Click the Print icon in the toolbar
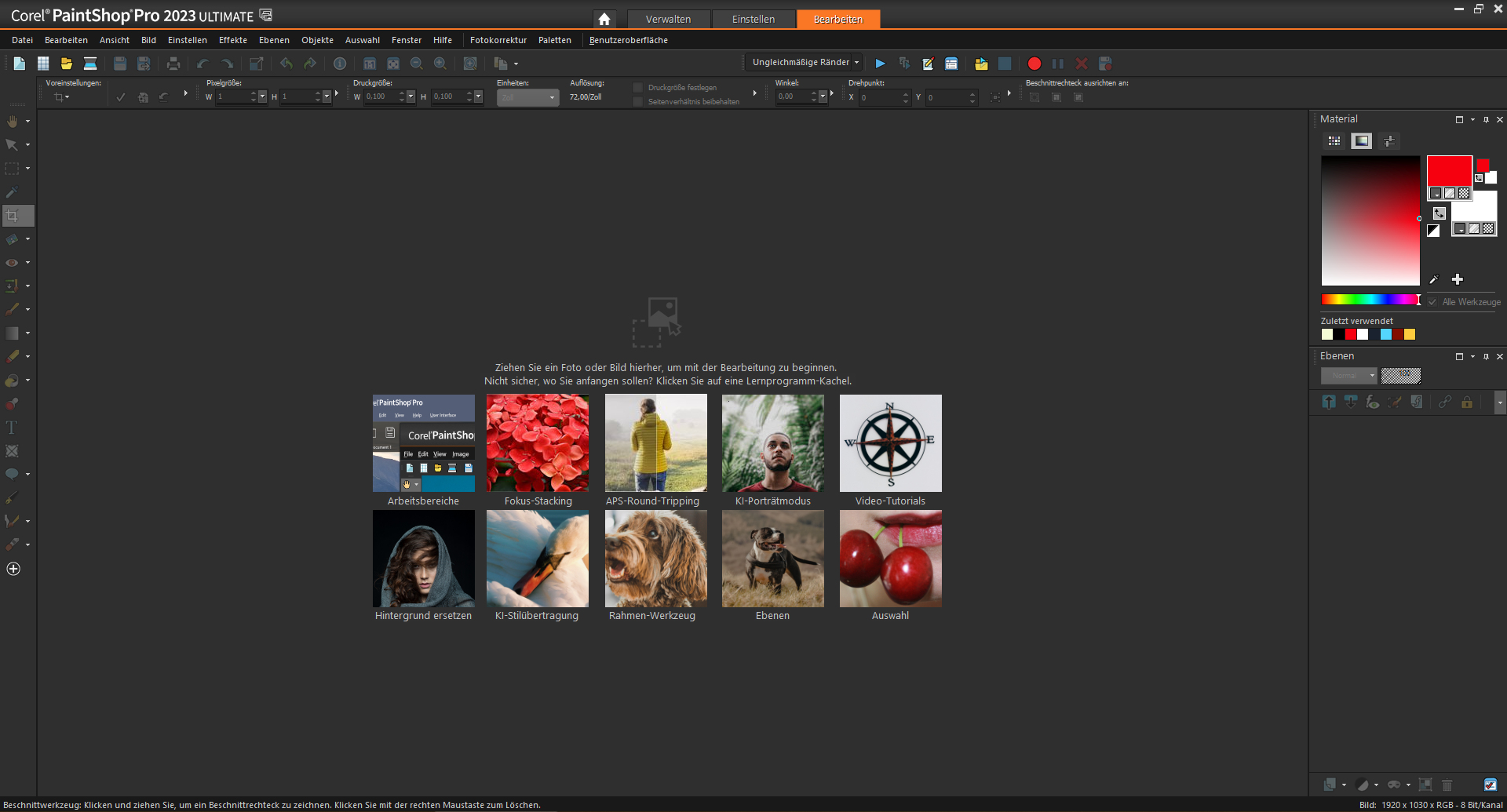This screenshot has height=812, width=1507. point(173,64)
